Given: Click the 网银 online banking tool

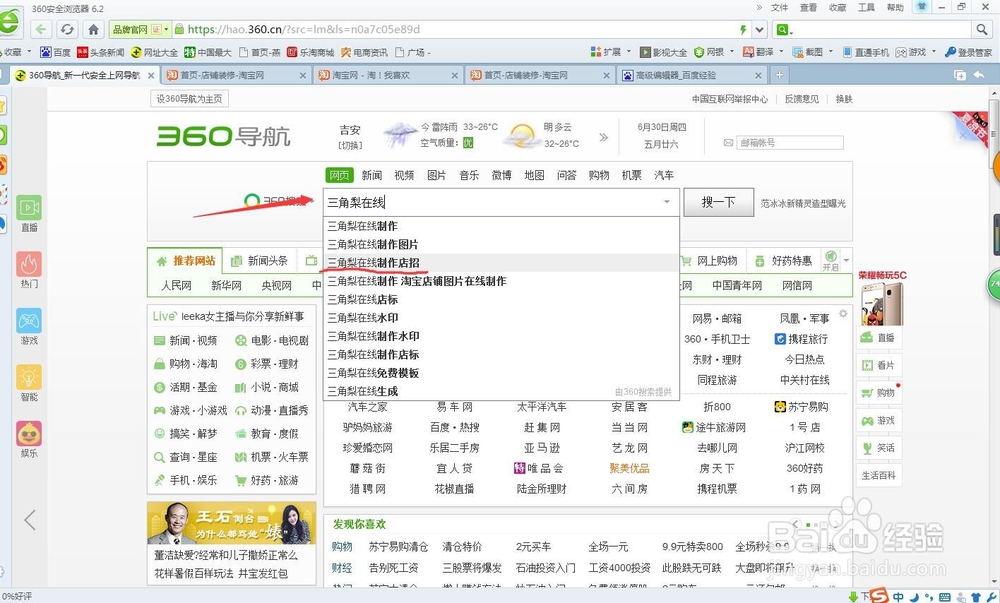Looking at the screenshot, I should [709, 52].
